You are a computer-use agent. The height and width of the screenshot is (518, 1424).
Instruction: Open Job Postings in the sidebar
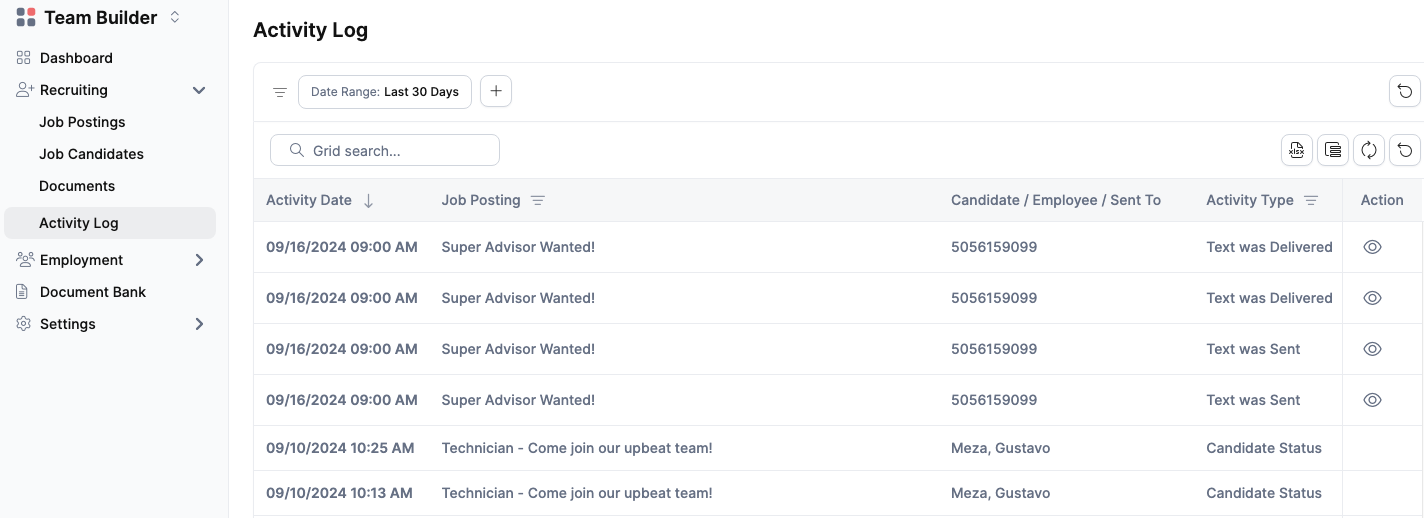point(82,122)
